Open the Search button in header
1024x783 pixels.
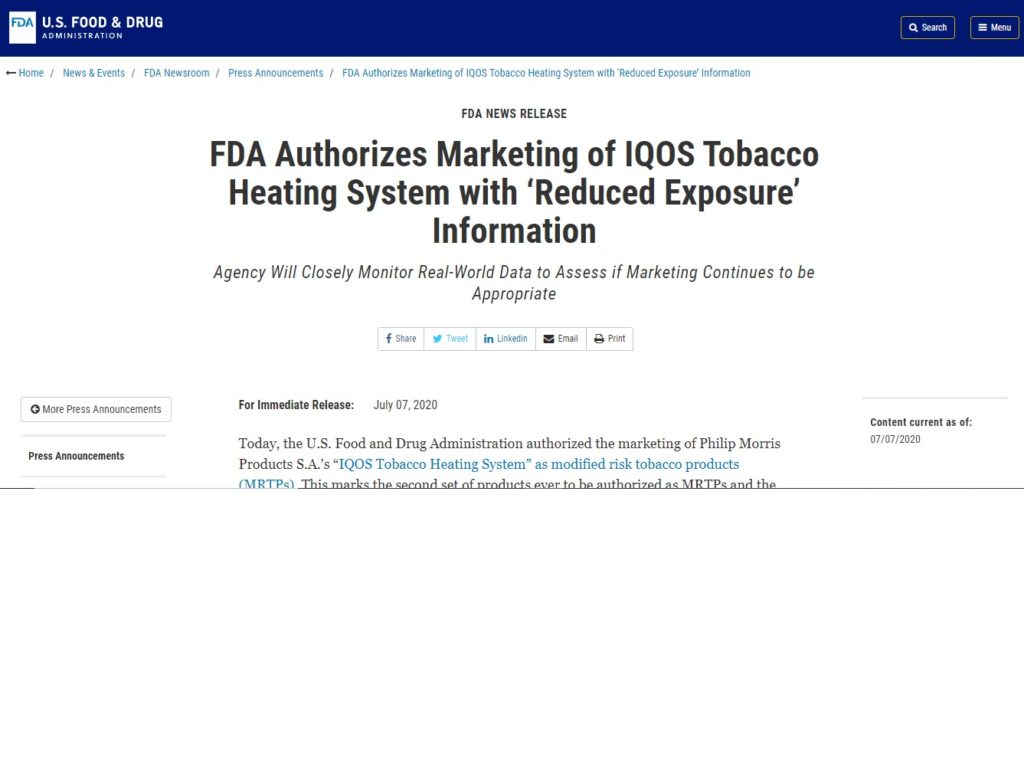point(927,28)
